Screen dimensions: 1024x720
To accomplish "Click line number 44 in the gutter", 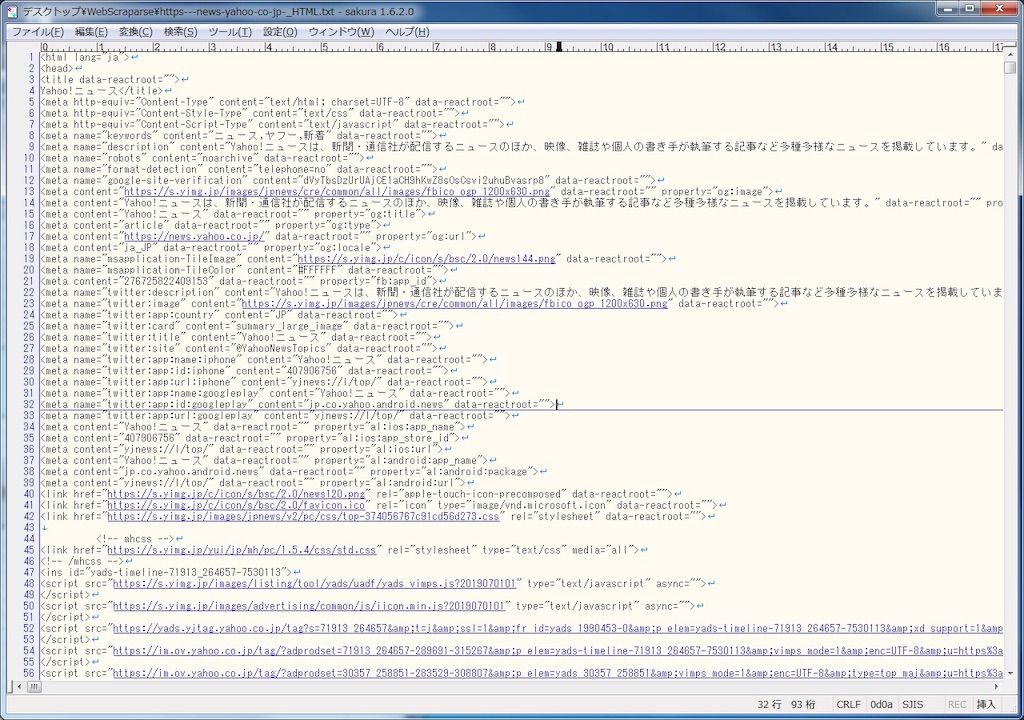I will coord(28,539).
